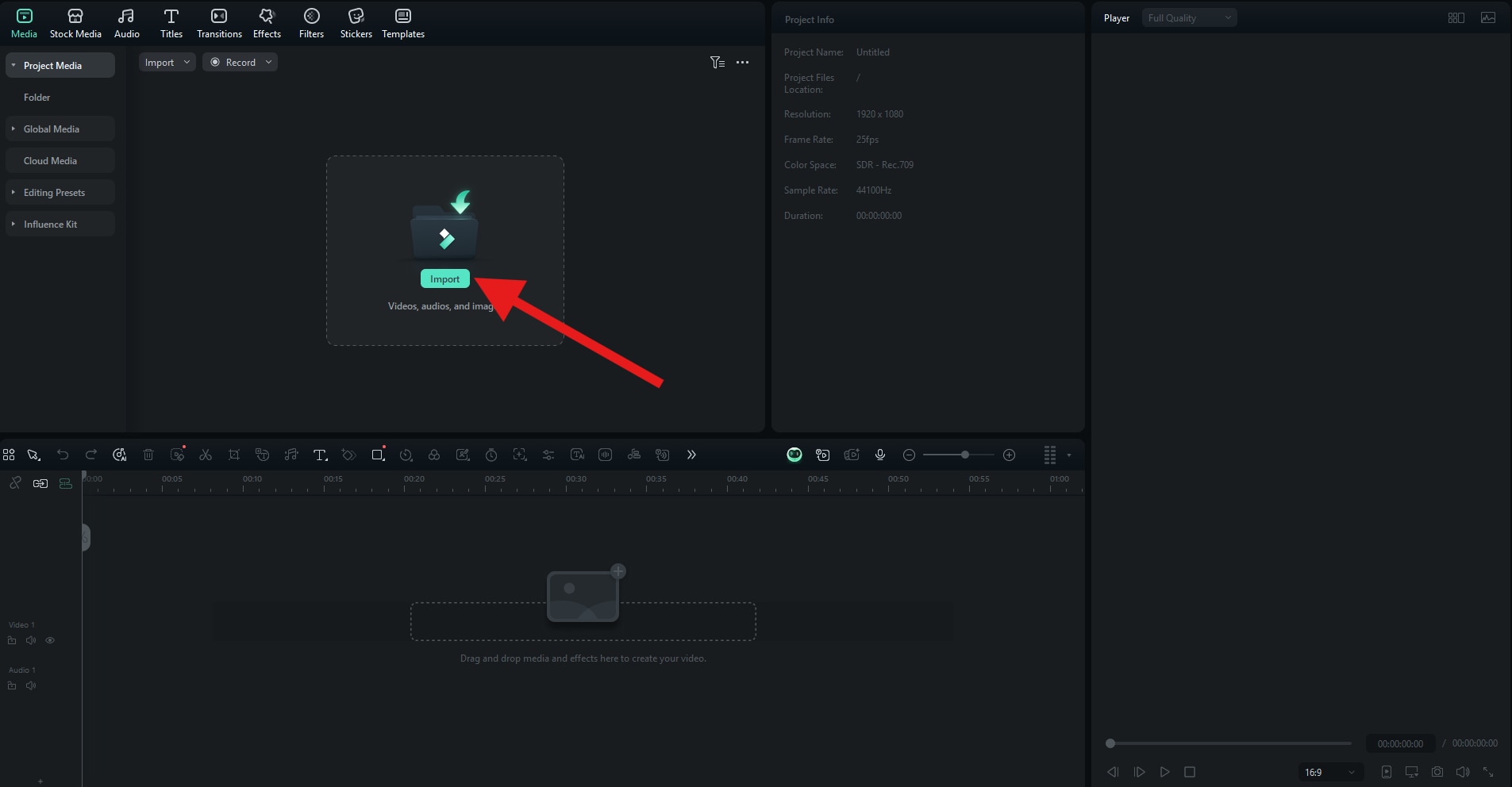Select the Text tool in timeline toolbar
Viewport: 1512px width, 787px height.
pyautogui.click(x=320, y=455)
